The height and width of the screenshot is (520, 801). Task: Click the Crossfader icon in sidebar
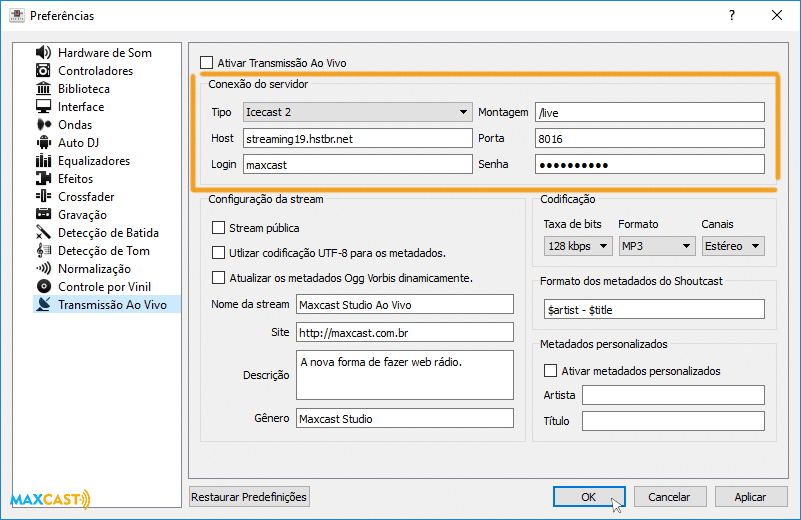[43, 197]
